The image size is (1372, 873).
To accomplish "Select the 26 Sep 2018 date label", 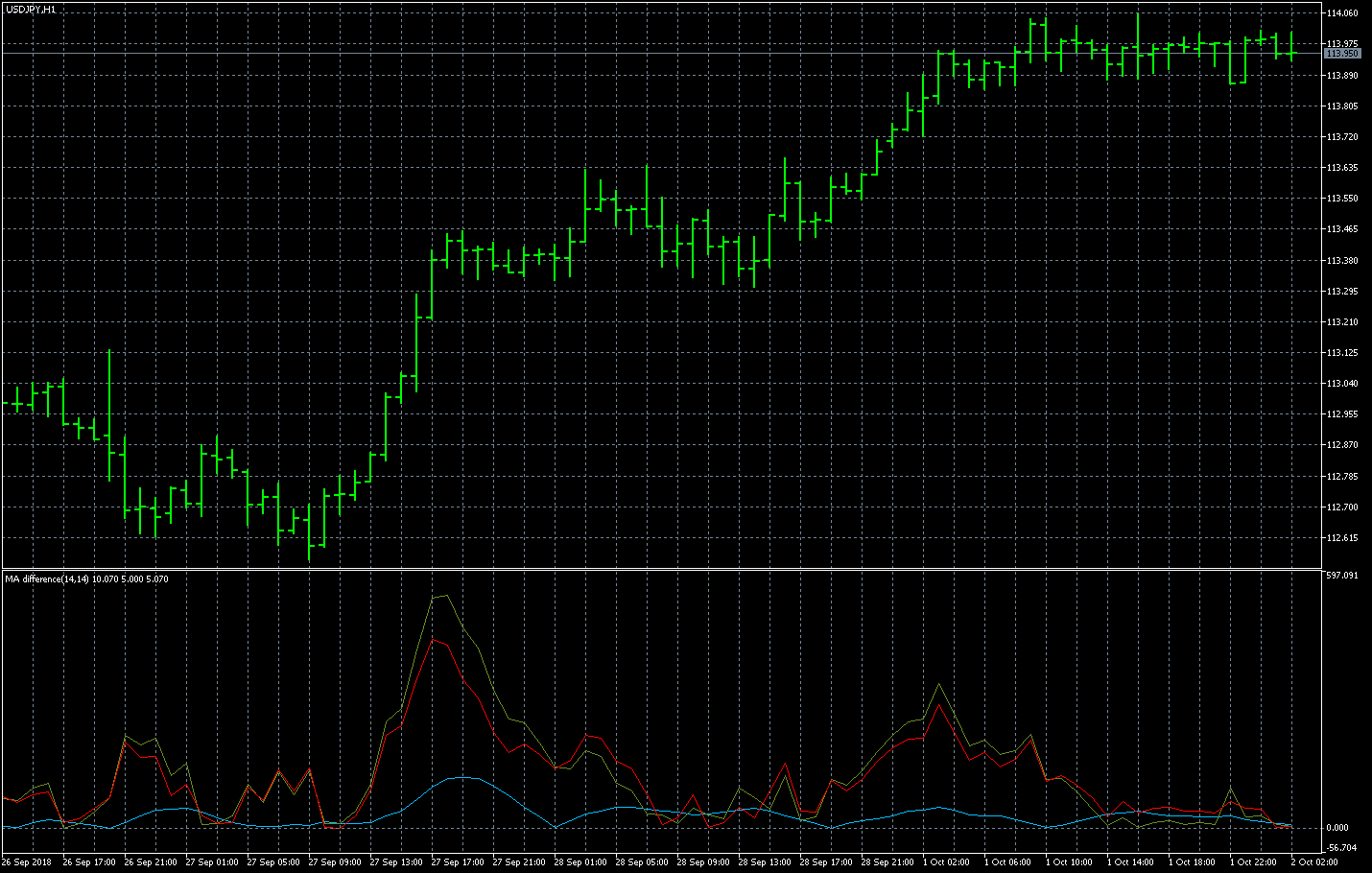I will tap(27, 862).
